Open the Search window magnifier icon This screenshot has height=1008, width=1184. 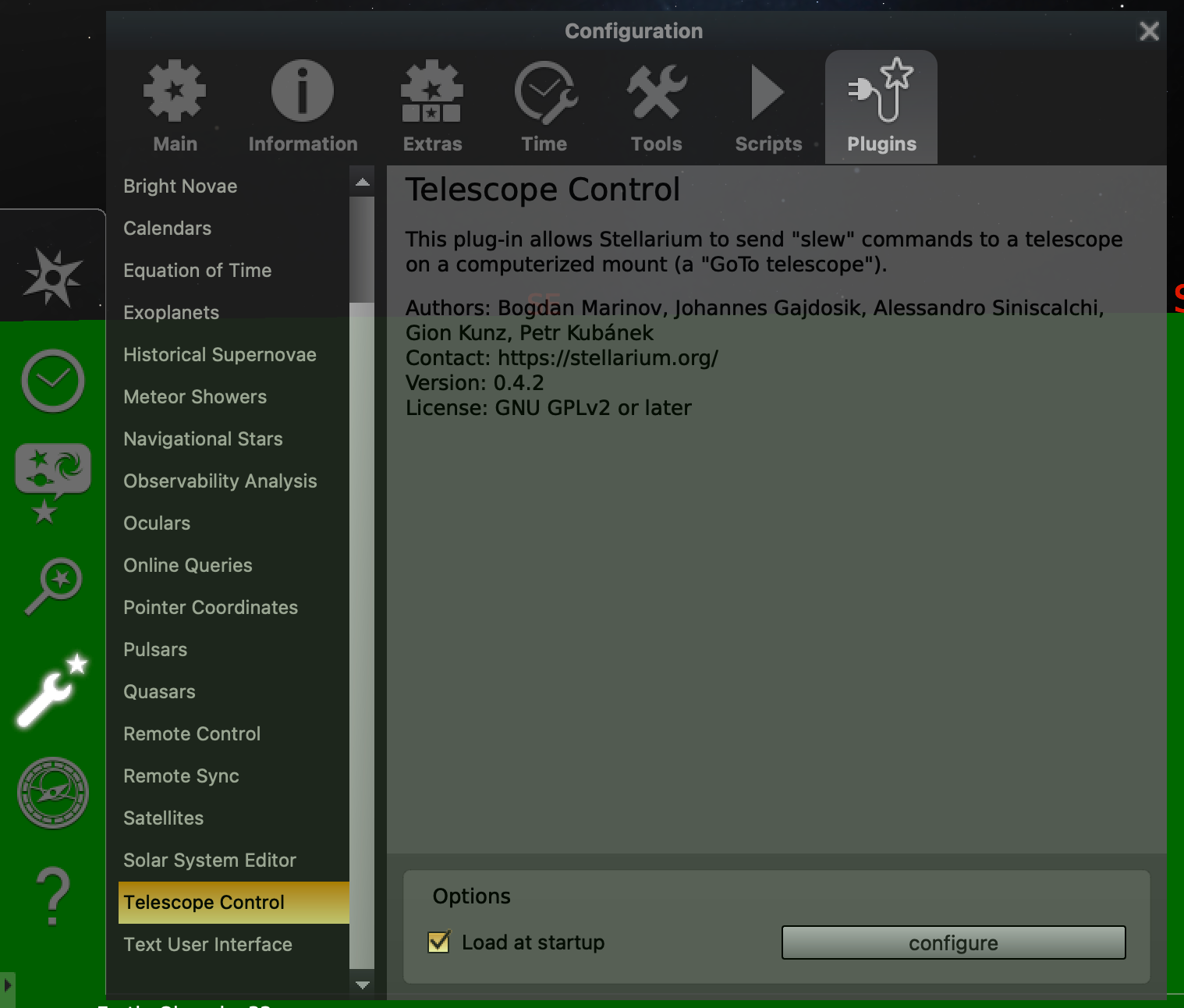click(x=52, y=585)
